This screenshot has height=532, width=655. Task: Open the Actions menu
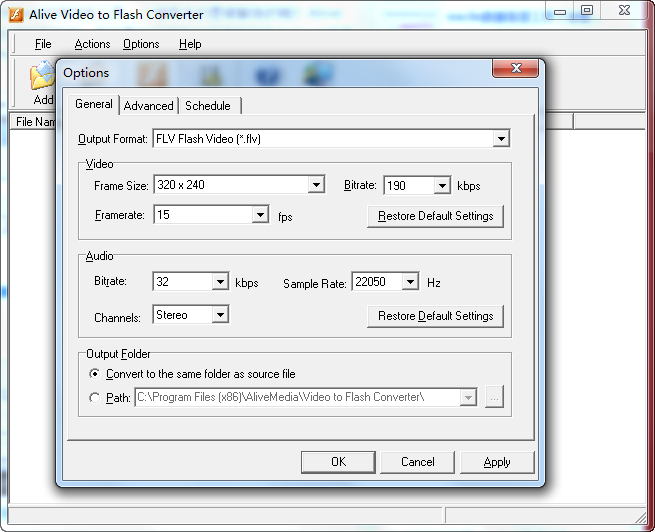[x=92, y=44]
